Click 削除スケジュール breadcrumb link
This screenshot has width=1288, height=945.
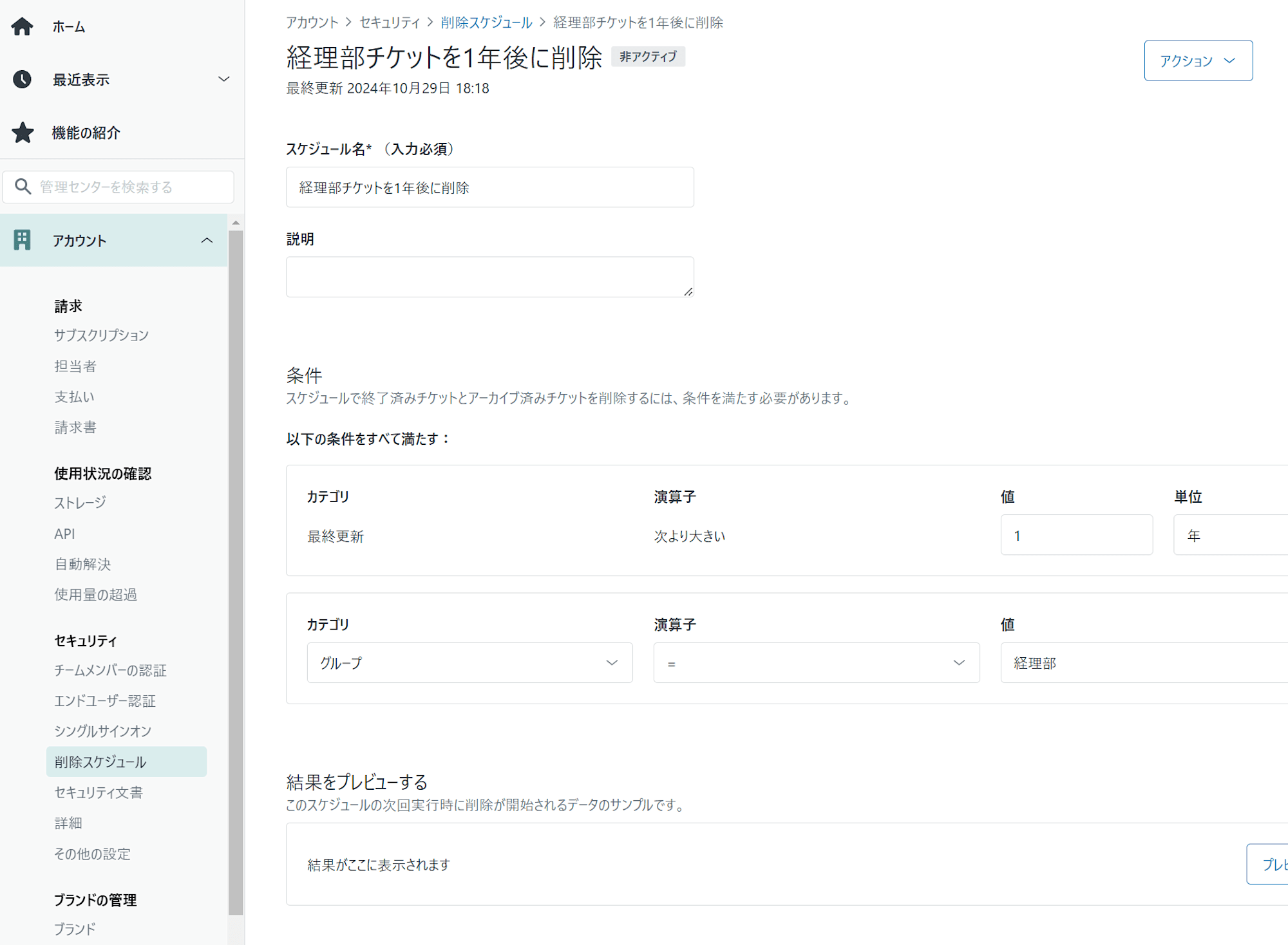[x=486, y=23]
